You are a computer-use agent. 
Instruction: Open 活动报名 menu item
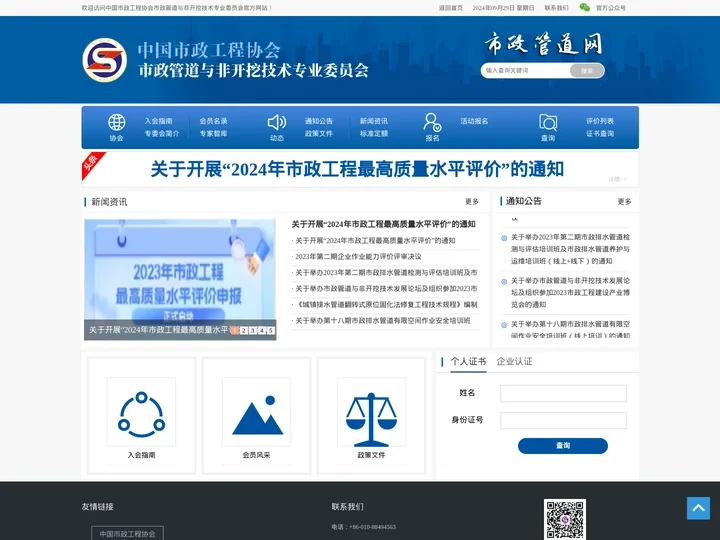(474, 121)
